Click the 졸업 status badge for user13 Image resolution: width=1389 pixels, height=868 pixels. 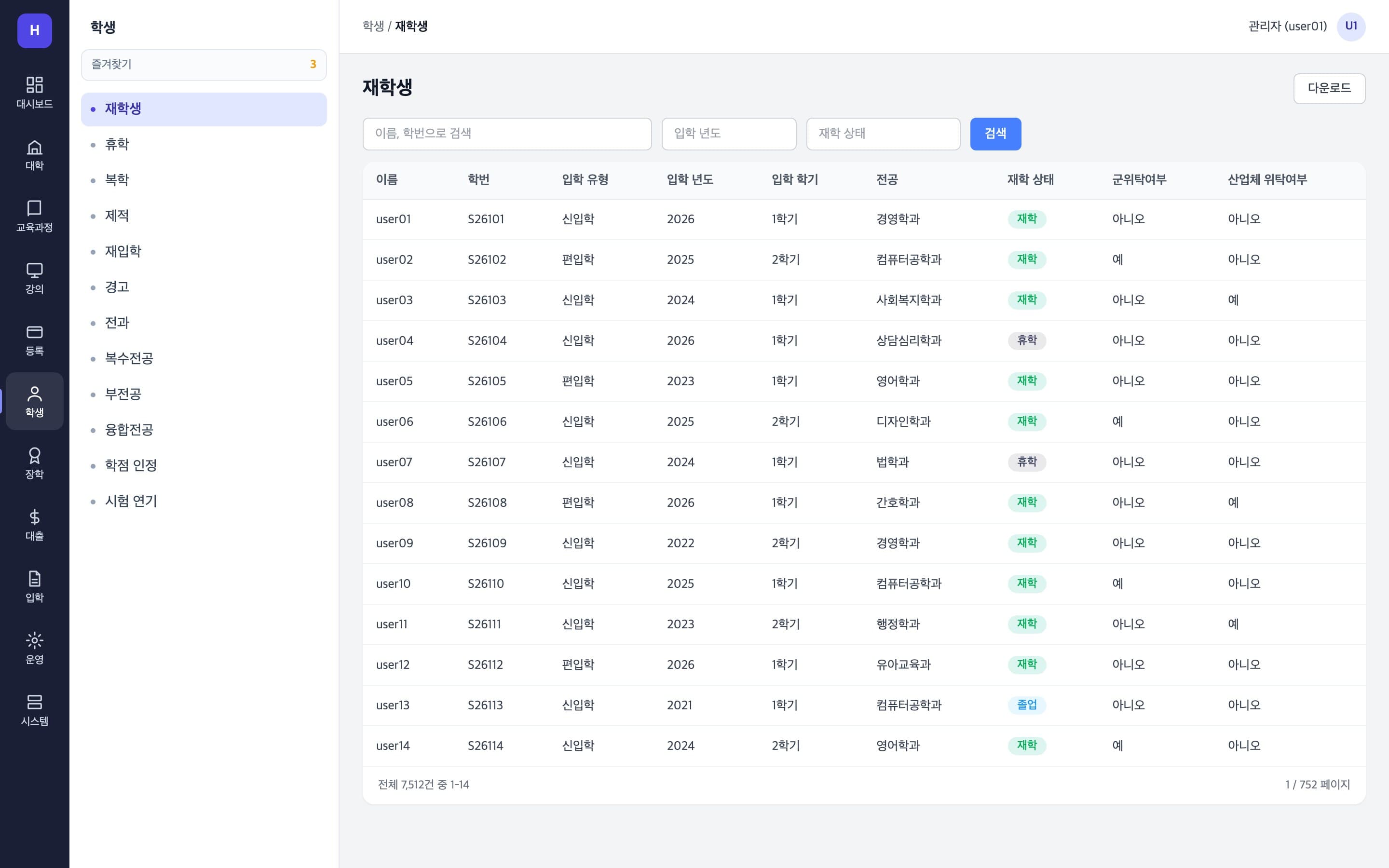pyautogui.click(x=1027, y=705)
